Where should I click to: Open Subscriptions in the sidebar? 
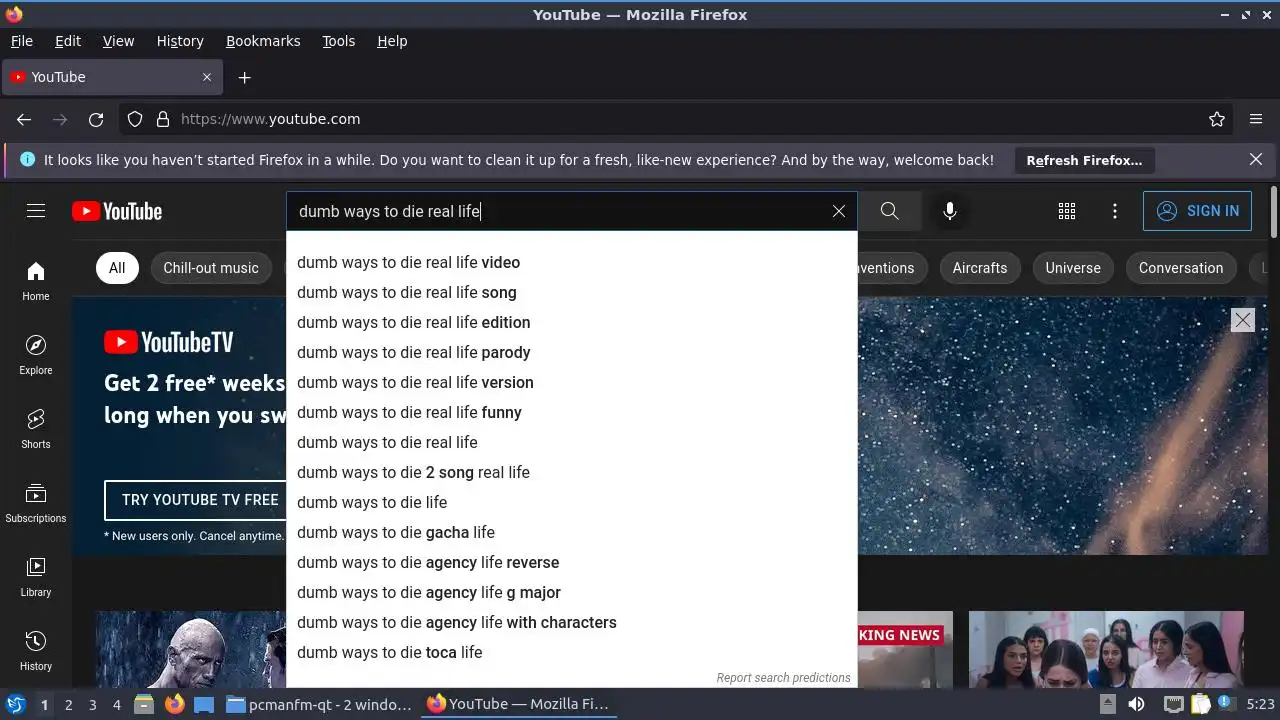coord(36,503)
